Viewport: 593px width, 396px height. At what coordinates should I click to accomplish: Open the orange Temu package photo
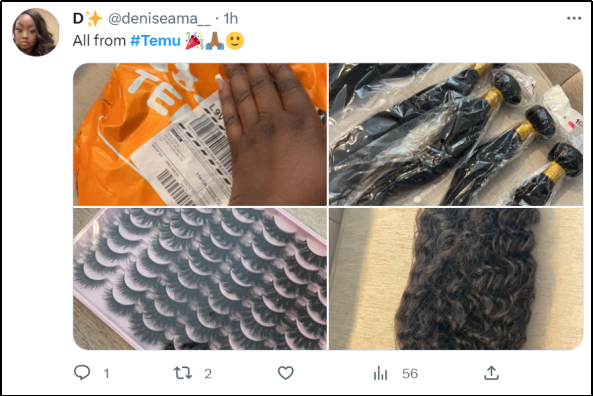200,135
